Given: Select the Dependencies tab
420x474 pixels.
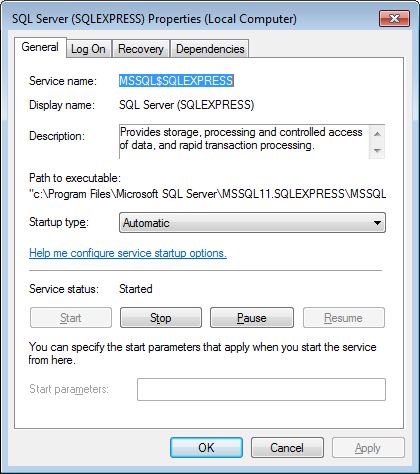Looking at the screenshot, I should (210, 49).
